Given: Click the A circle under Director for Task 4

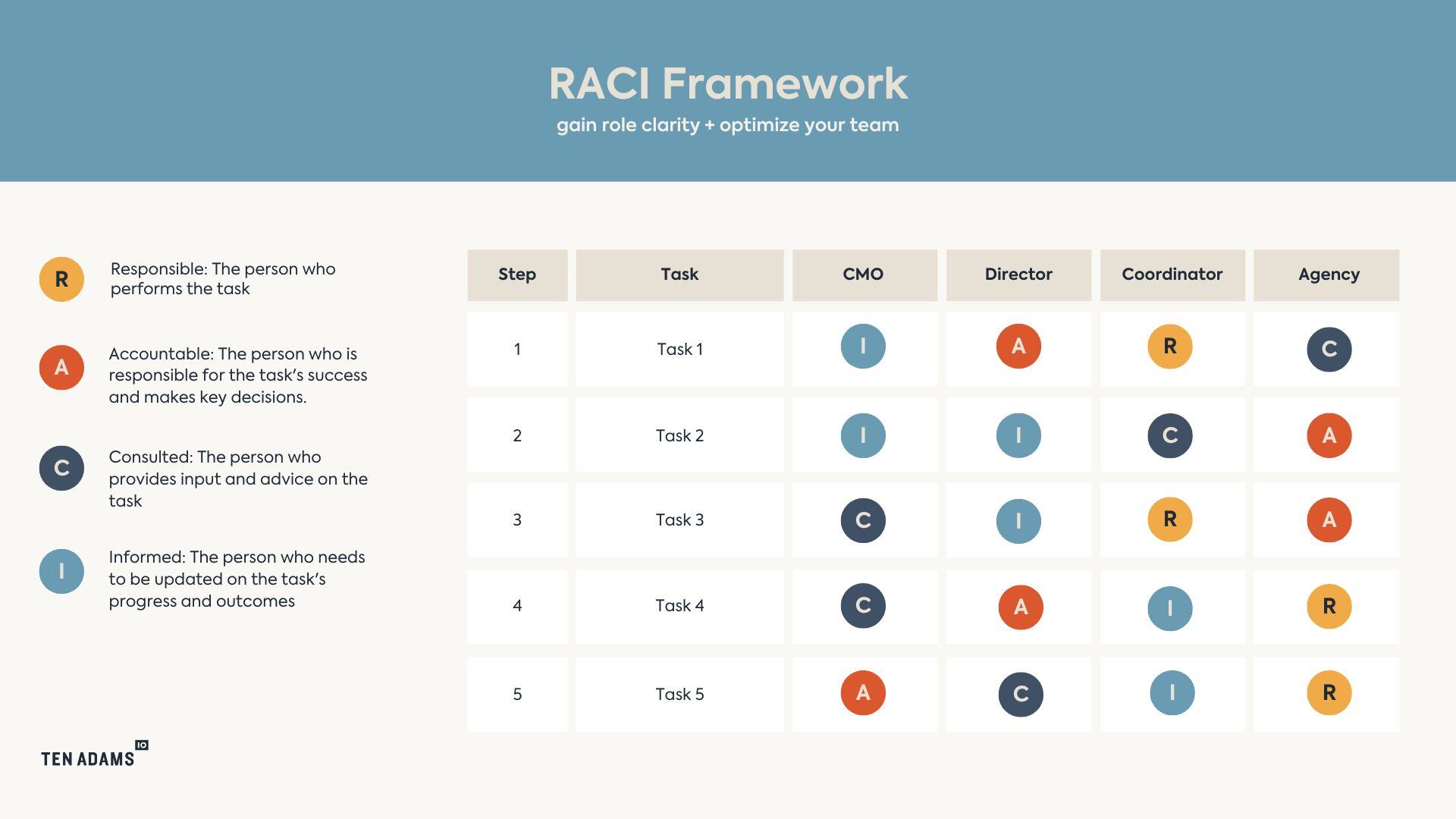Looking at the screenshot, I should click(x=1018, y=607).
